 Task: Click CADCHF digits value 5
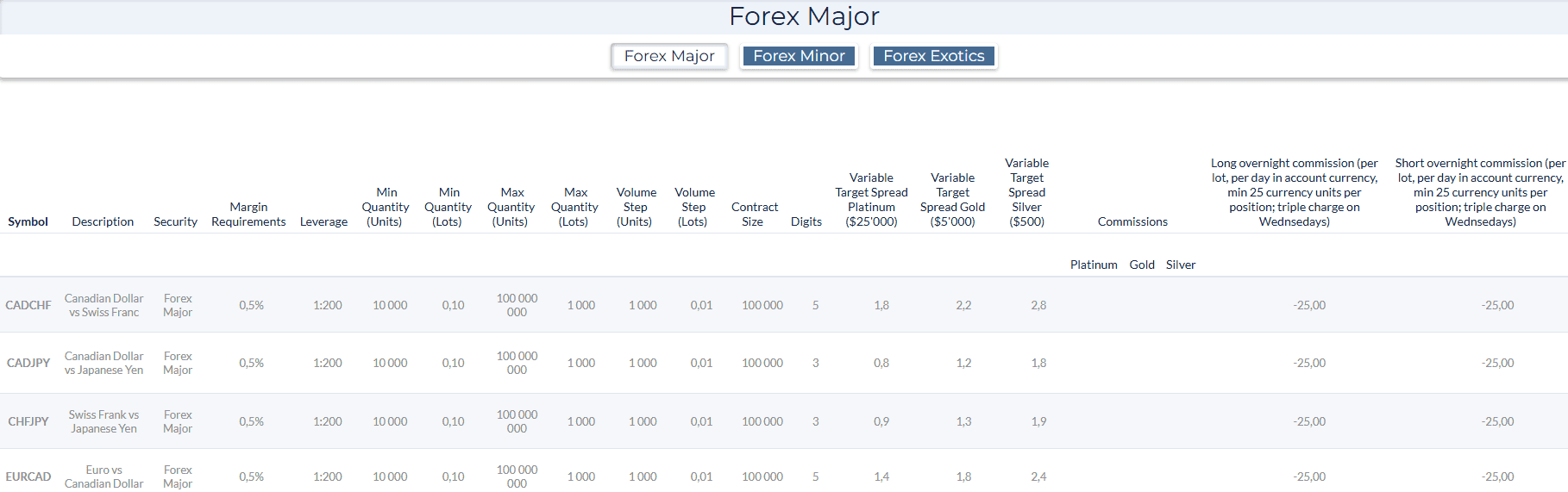(x=815, y=305)
